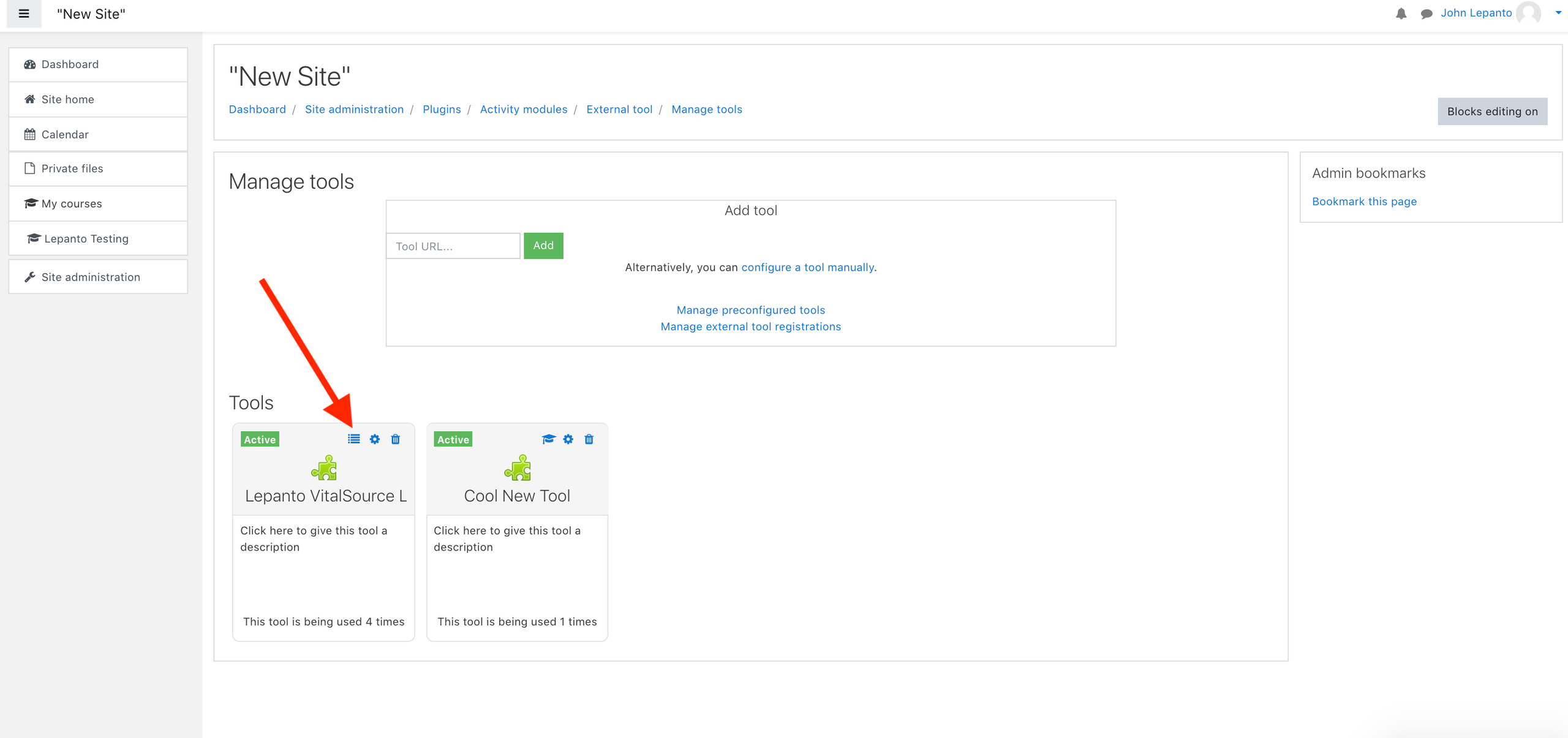Viewport: 1568px width, 738px height.
Task: Delete the Cool New Tool
Action: [589, 439]
